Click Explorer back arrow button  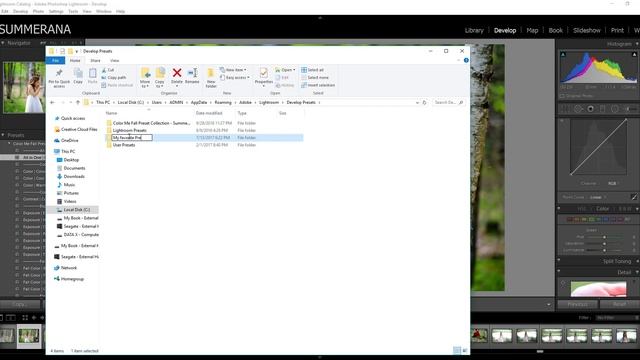52,102
